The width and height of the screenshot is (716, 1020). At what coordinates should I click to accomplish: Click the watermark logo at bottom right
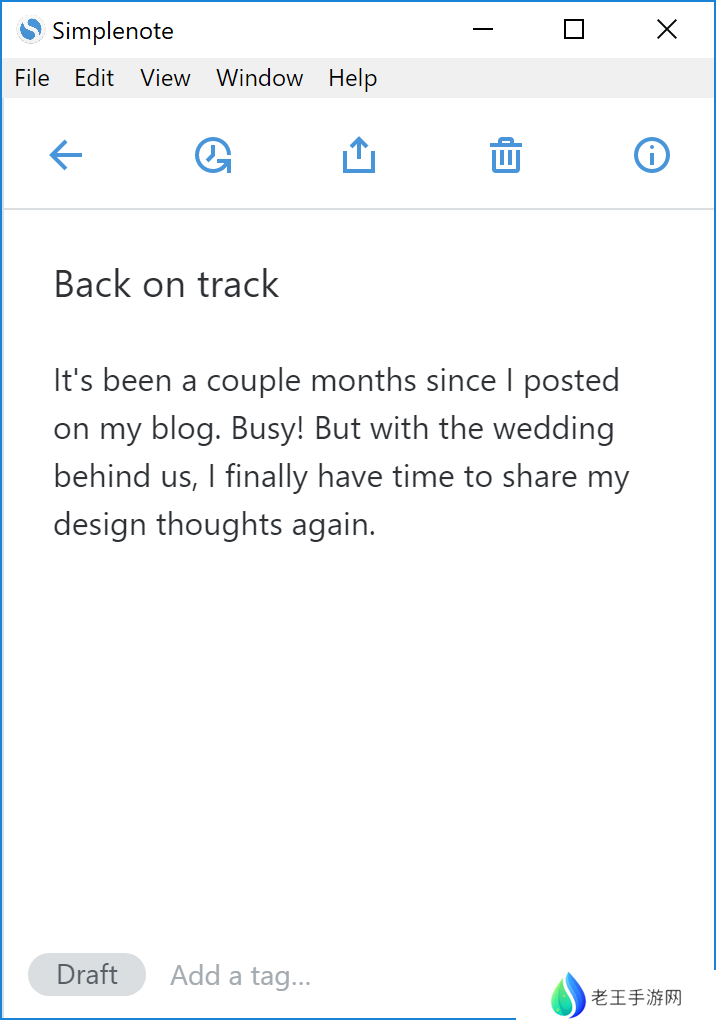pos(568,996)
